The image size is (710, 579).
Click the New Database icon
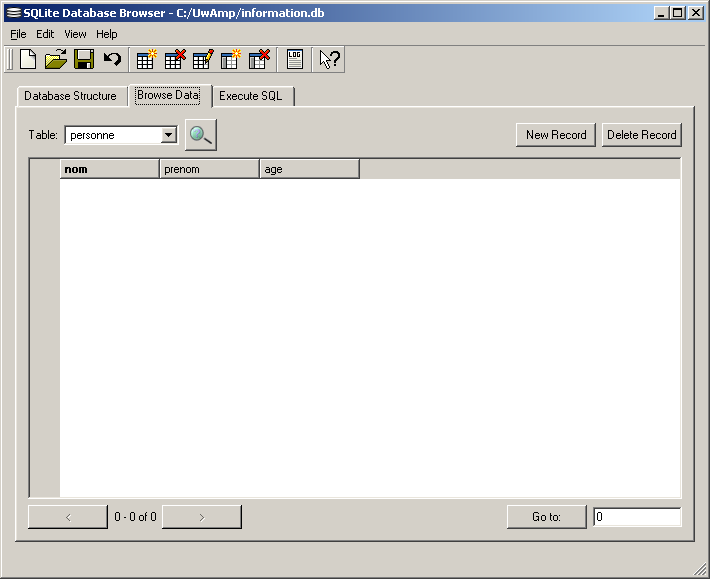coord(28,60)
